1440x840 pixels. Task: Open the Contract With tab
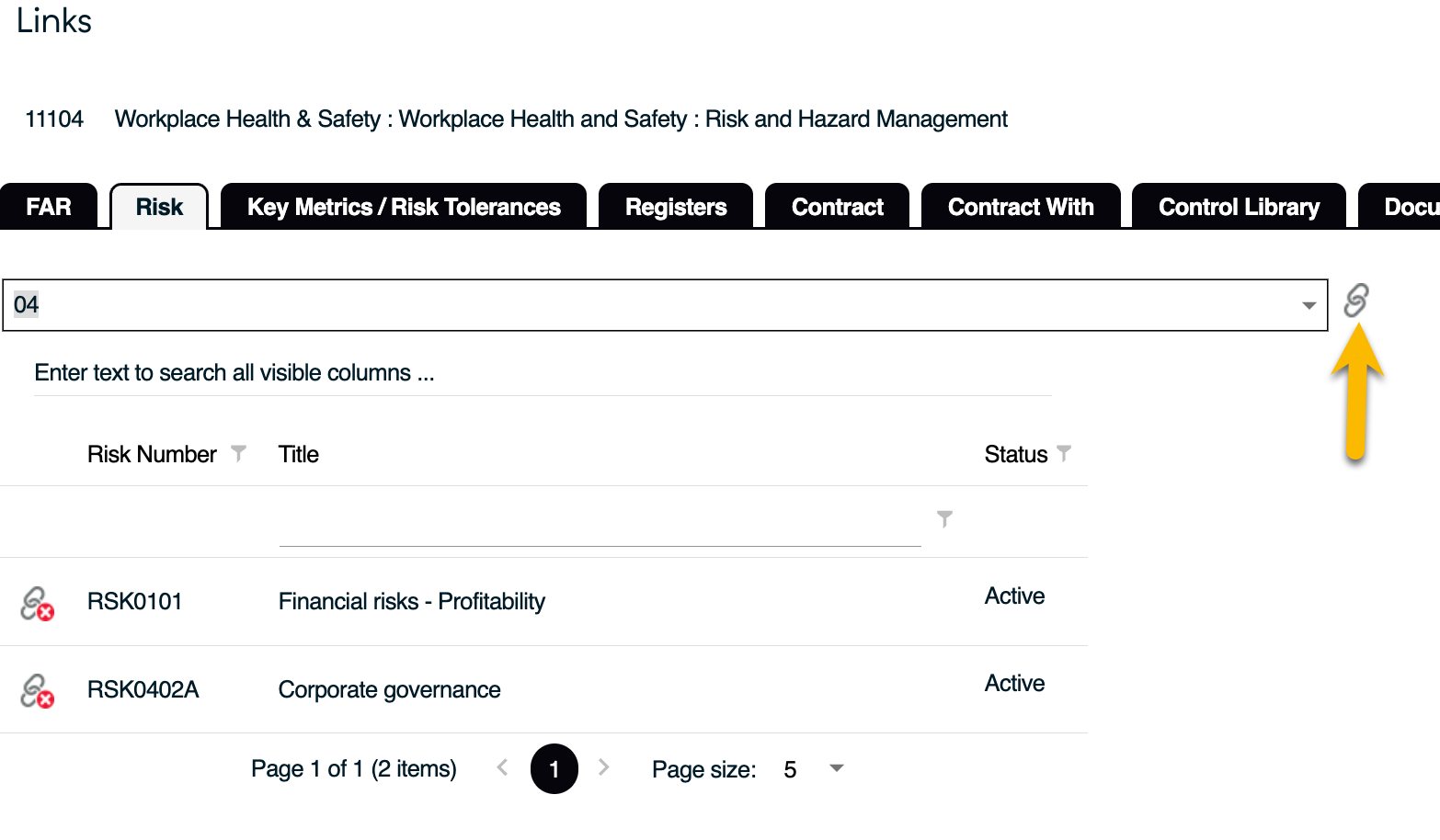(x=1021, y=207)
